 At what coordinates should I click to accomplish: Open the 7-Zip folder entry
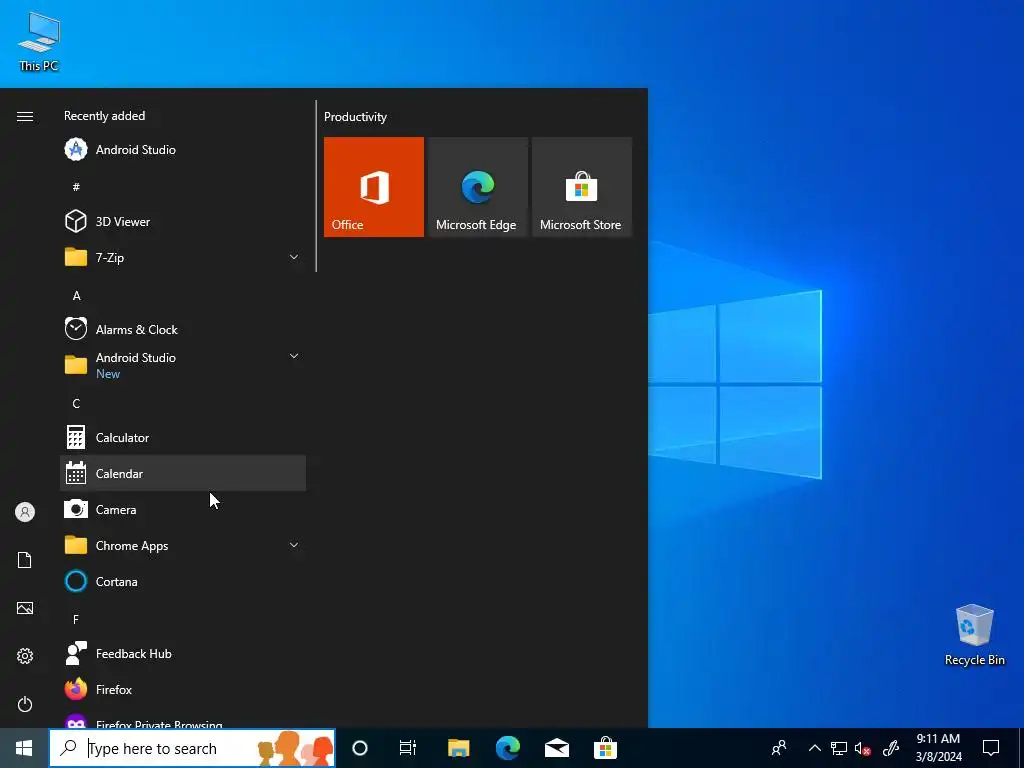183,257
